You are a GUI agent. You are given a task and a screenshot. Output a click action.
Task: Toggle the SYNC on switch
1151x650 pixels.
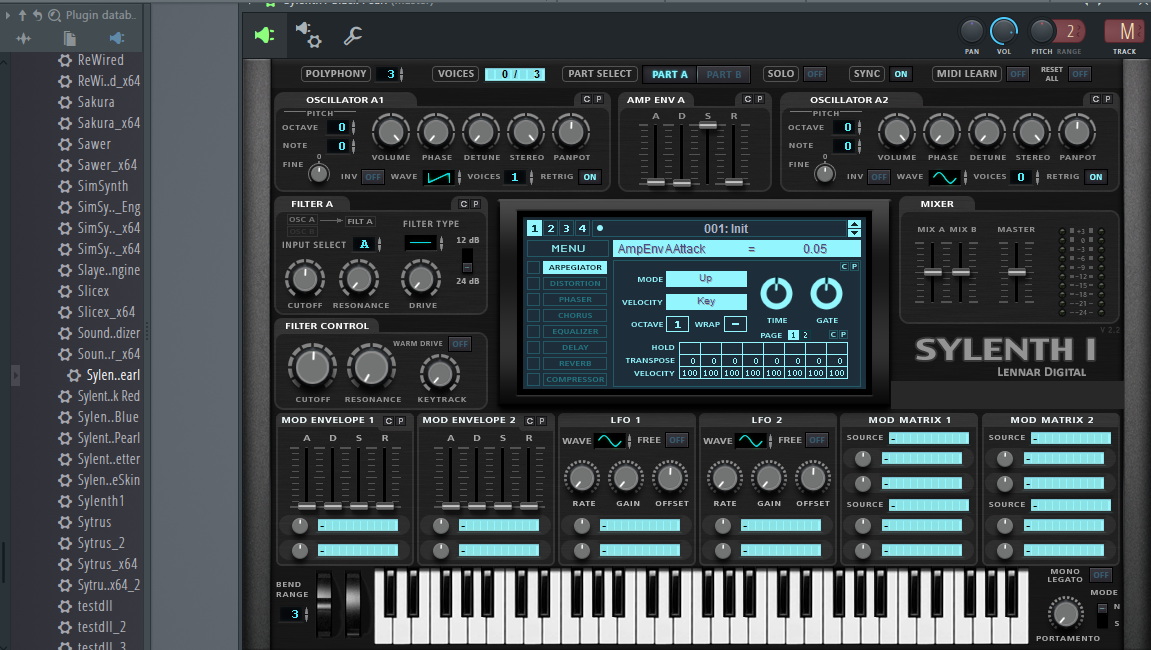901,74
